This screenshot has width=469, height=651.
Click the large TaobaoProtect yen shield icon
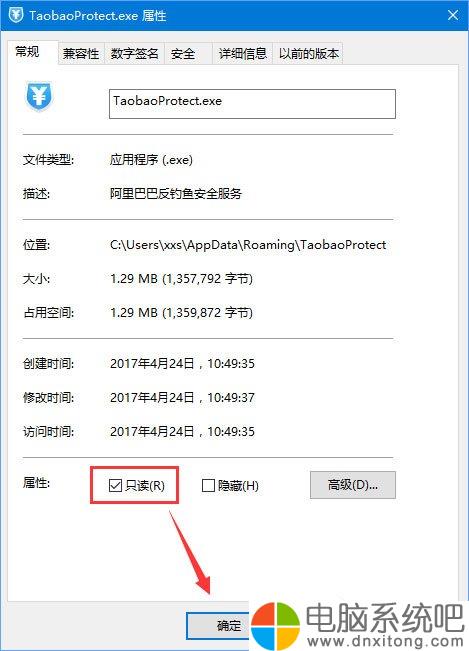tap(39, 97)
